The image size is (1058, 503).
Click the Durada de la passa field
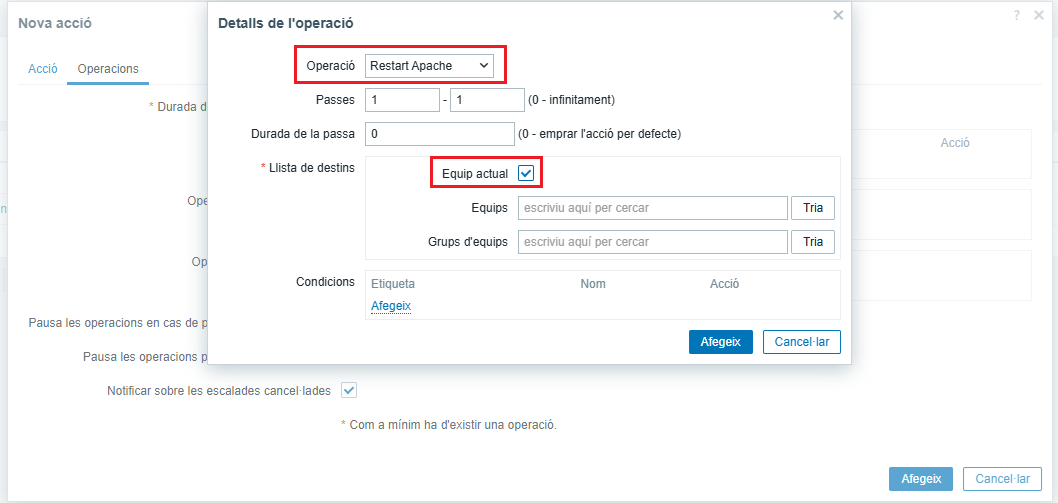click(439, 133)
